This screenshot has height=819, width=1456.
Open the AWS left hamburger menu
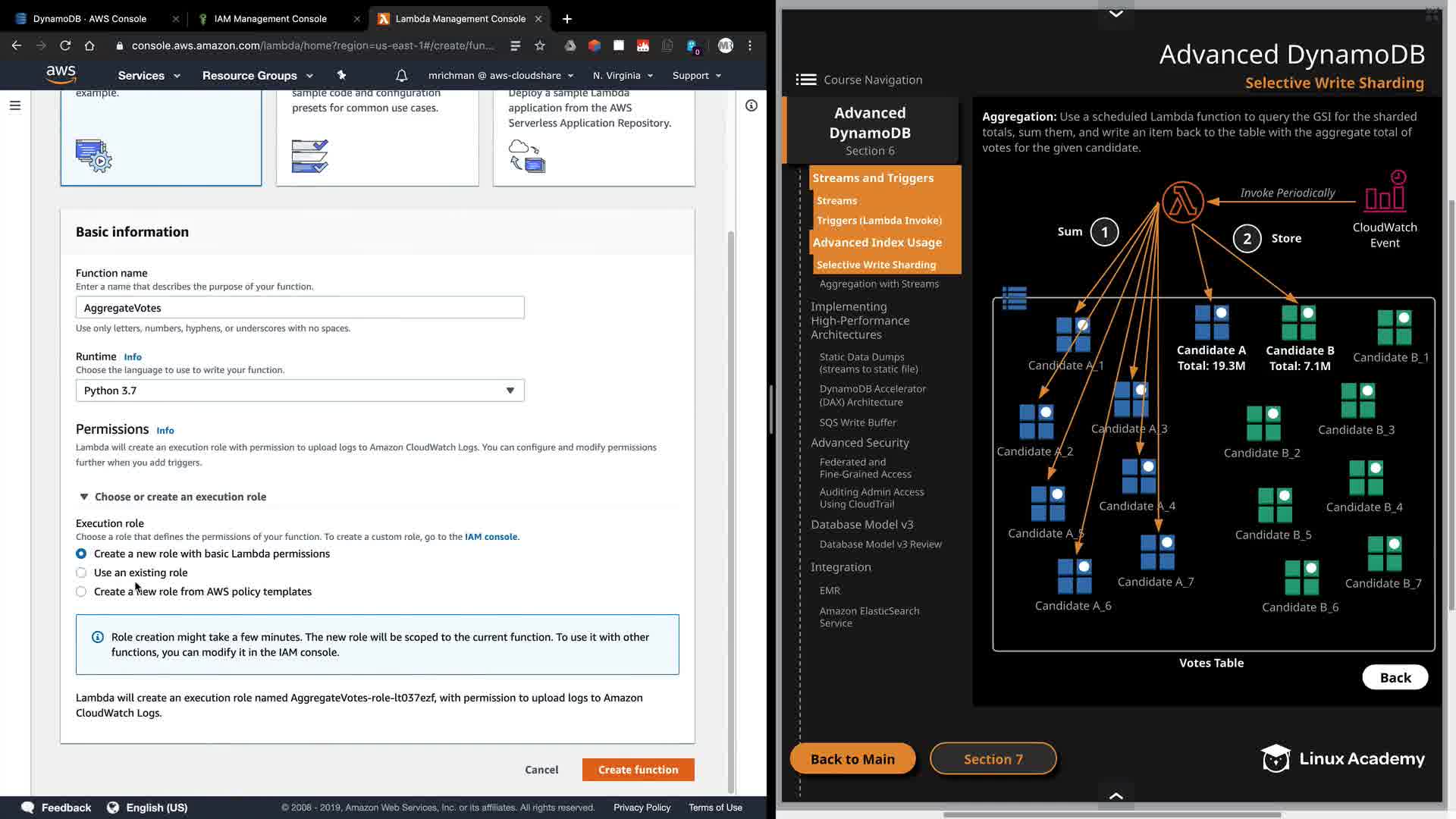(x=15, y=105)
